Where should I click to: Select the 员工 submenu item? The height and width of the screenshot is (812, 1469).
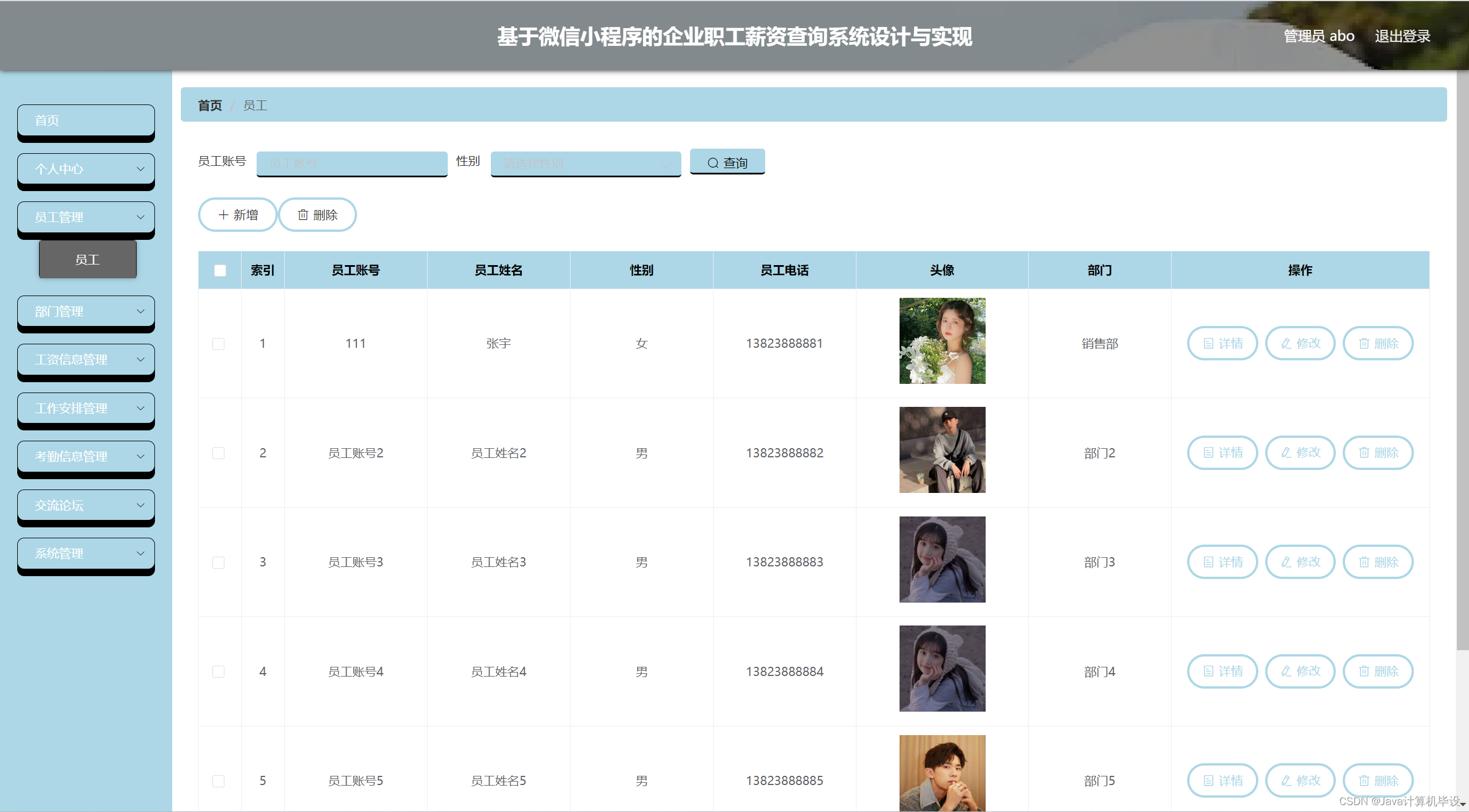[88, 260]
